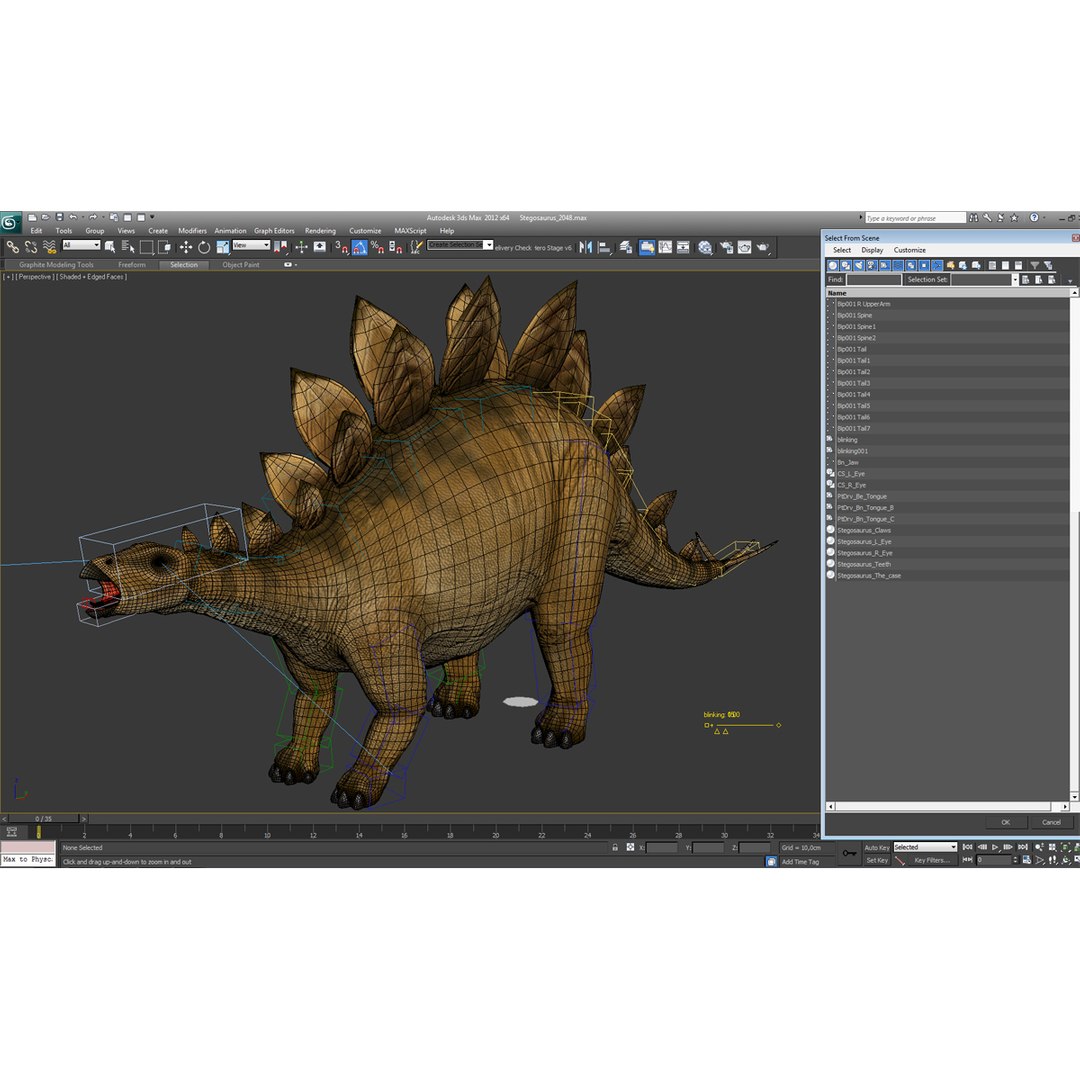Open the Render Setup icon

click(x=726, y=247)
